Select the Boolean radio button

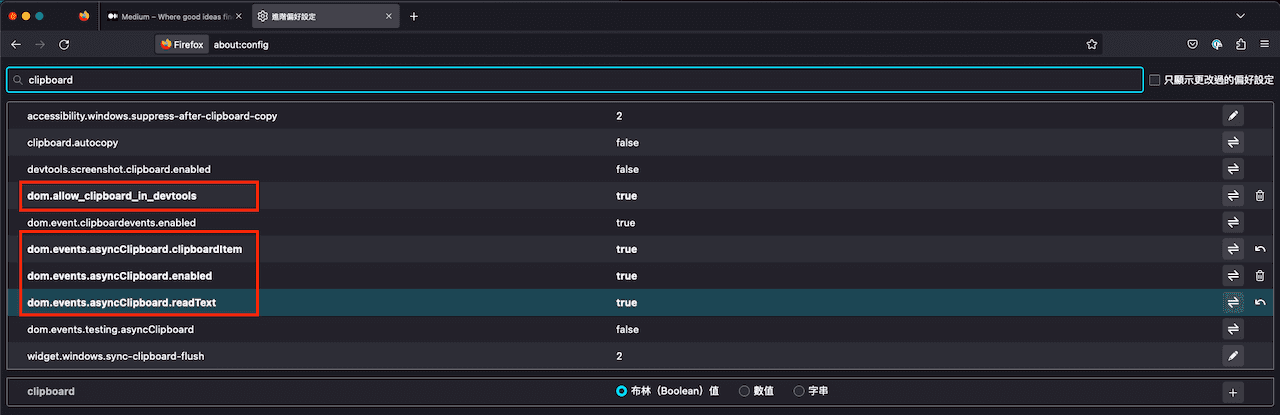(622, 392)
